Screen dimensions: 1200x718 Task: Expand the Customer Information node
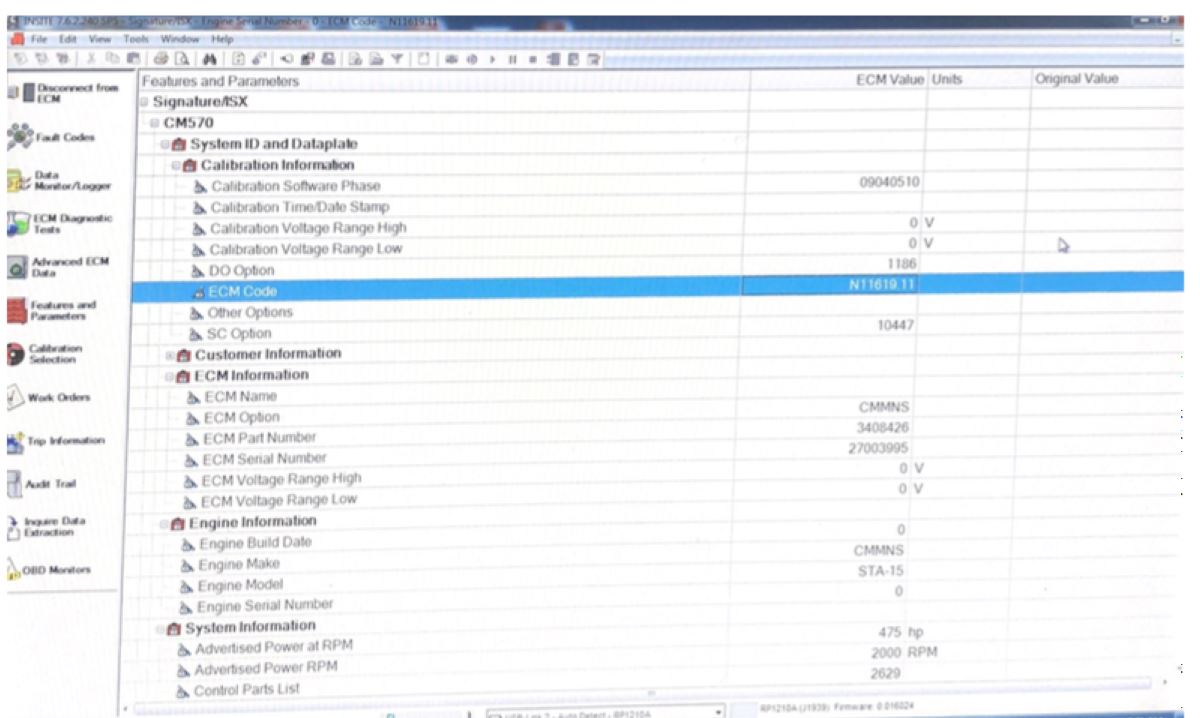click(x=169, y=355)
